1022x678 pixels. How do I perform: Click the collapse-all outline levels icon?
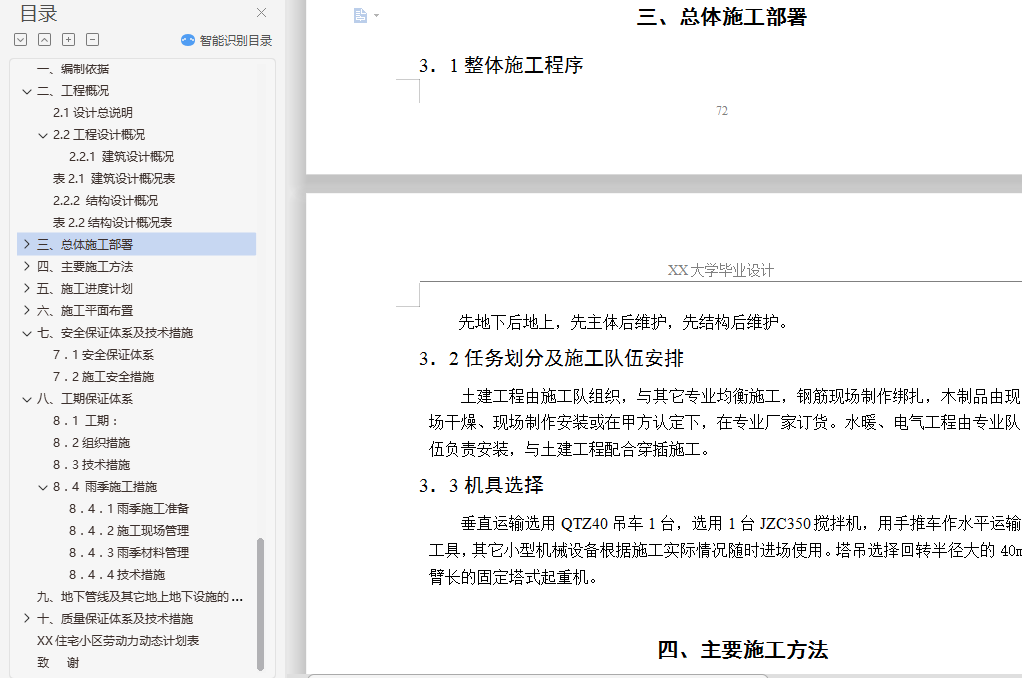[x=44, y=40]
